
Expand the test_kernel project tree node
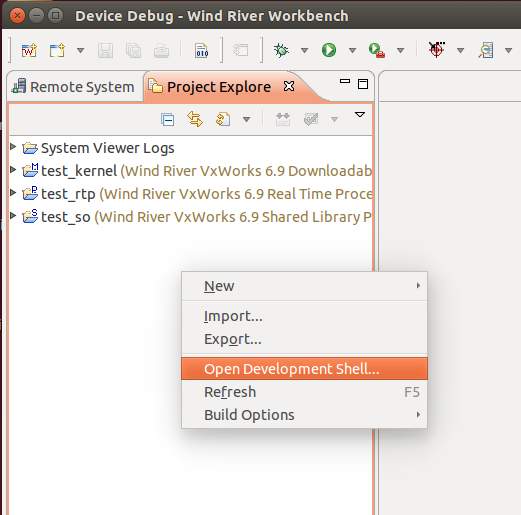tap(13, 170)
